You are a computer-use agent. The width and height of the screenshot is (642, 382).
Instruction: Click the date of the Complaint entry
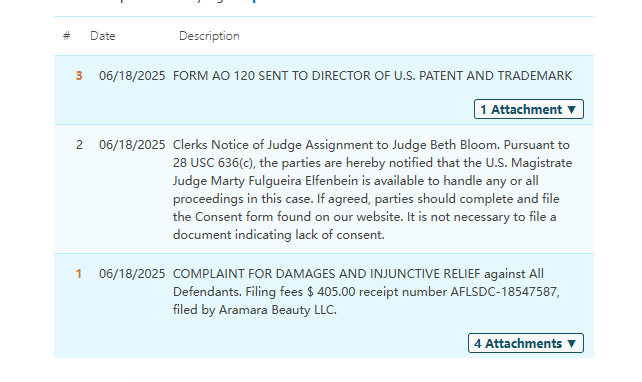point(132,274)
